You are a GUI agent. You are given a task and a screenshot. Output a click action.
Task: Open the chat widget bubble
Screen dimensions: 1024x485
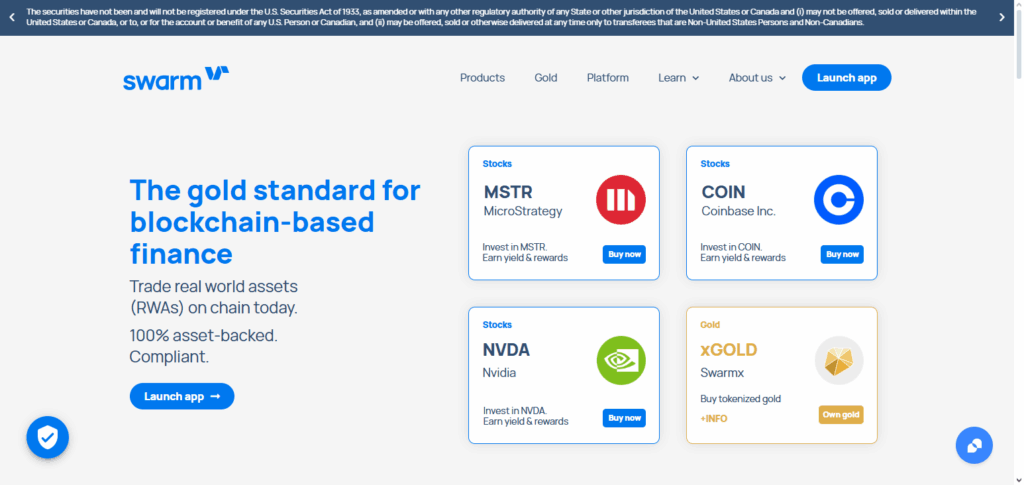point(974,445)
